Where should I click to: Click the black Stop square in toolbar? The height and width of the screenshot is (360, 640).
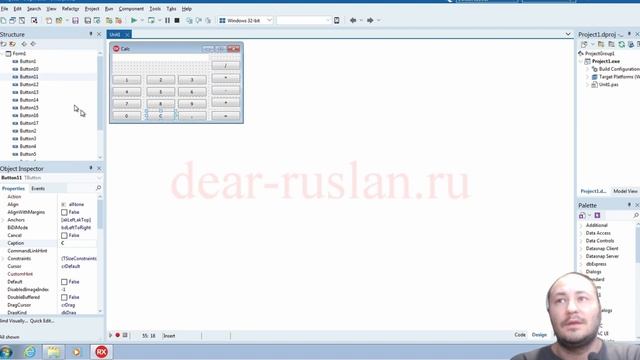(x=177, y=20)
